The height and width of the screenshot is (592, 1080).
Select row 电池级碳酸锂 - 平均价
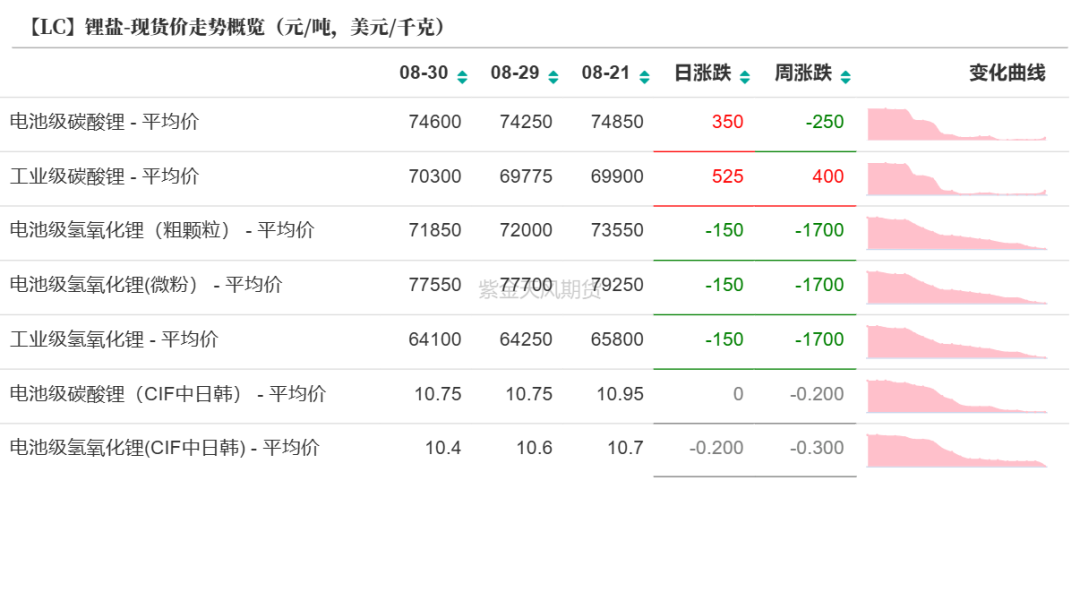[x=104, y=122]
